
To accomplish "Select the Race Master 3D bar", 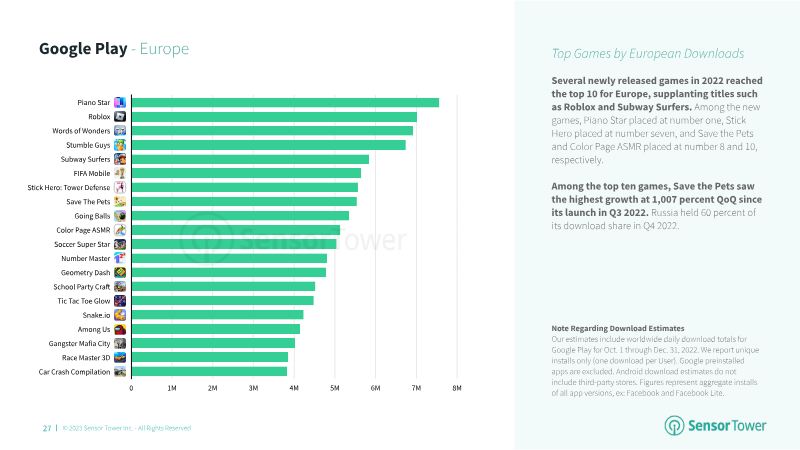I will [210, 358].
